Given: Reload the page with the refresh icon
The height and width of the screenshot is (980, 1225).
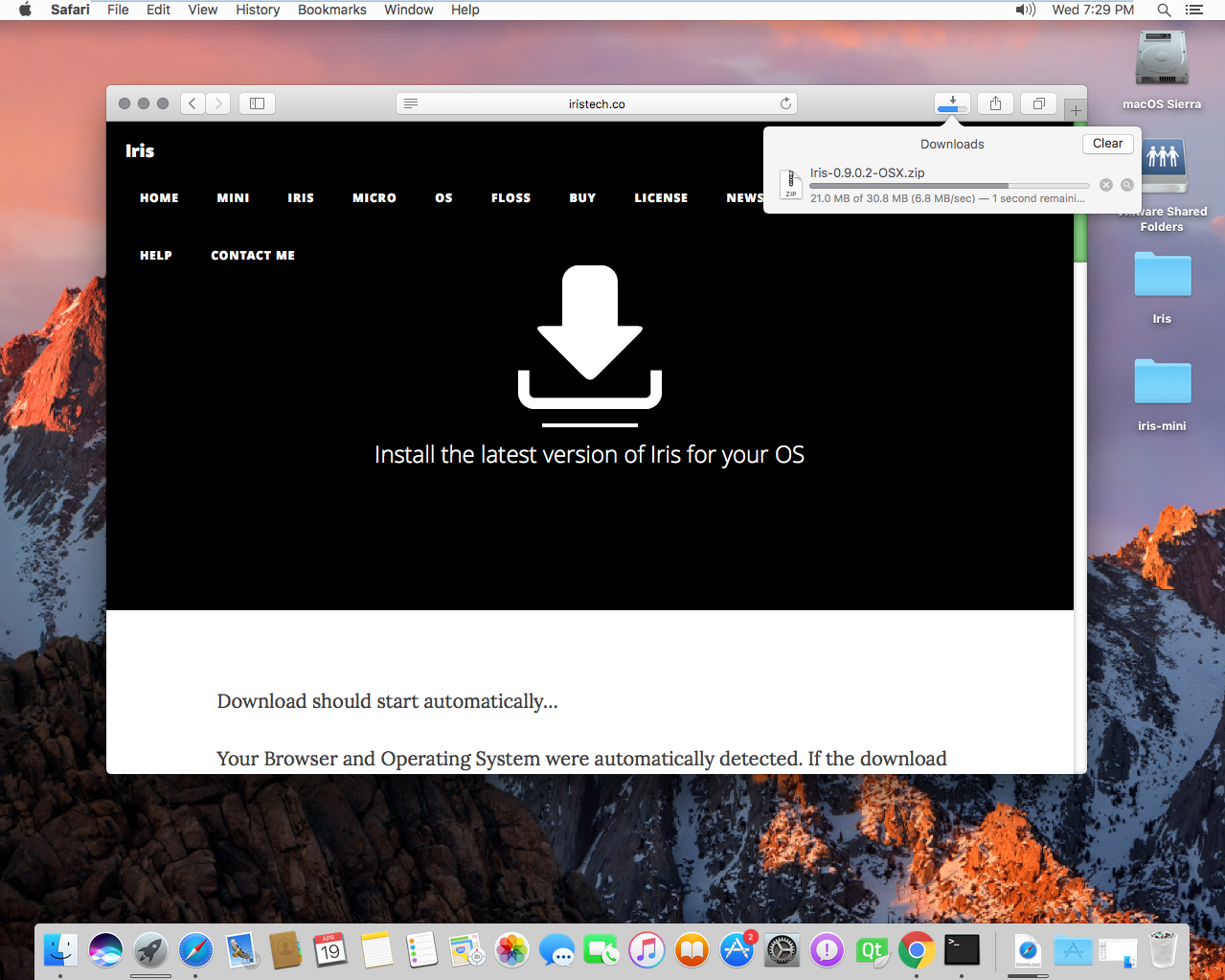Looking at the screenshot, I should (785, 103).
